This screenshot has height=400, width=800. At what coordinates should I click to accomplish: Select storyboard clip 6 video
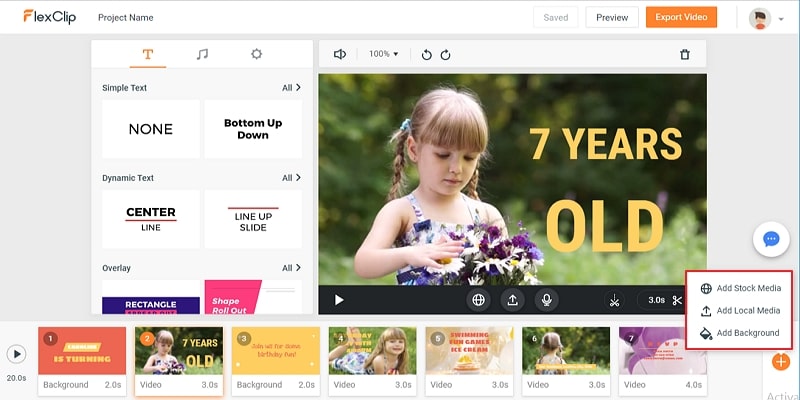tap(566, 361)
